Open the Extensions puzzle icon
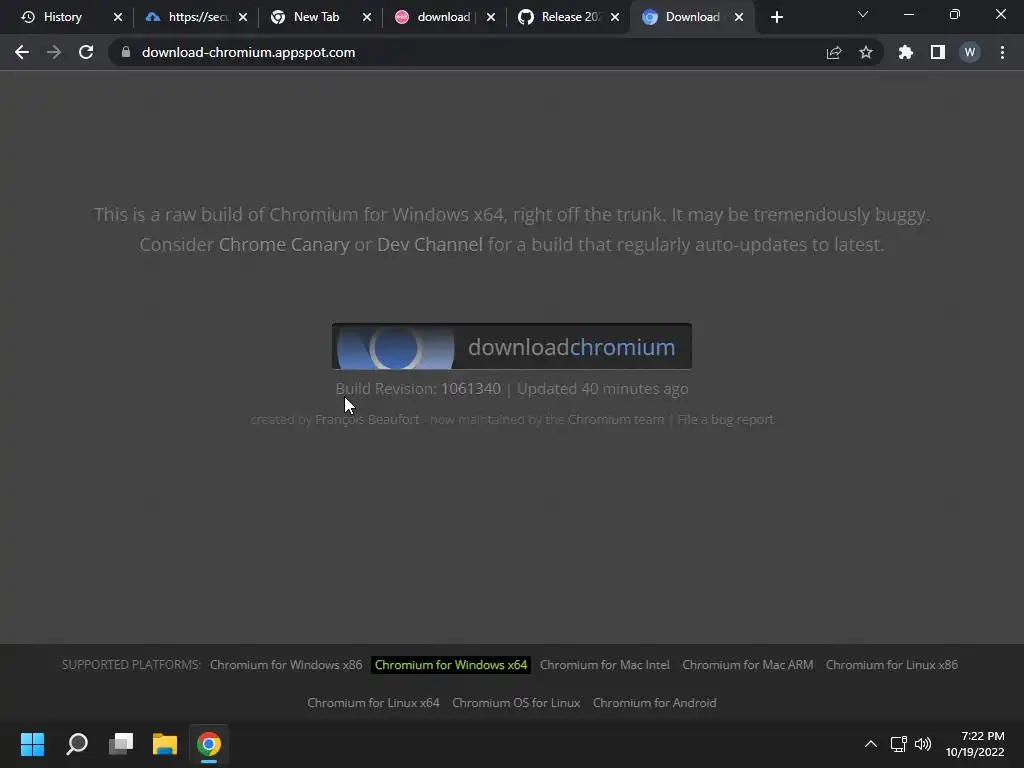The width and height of the screenshot is (1024, 768). 905,52
